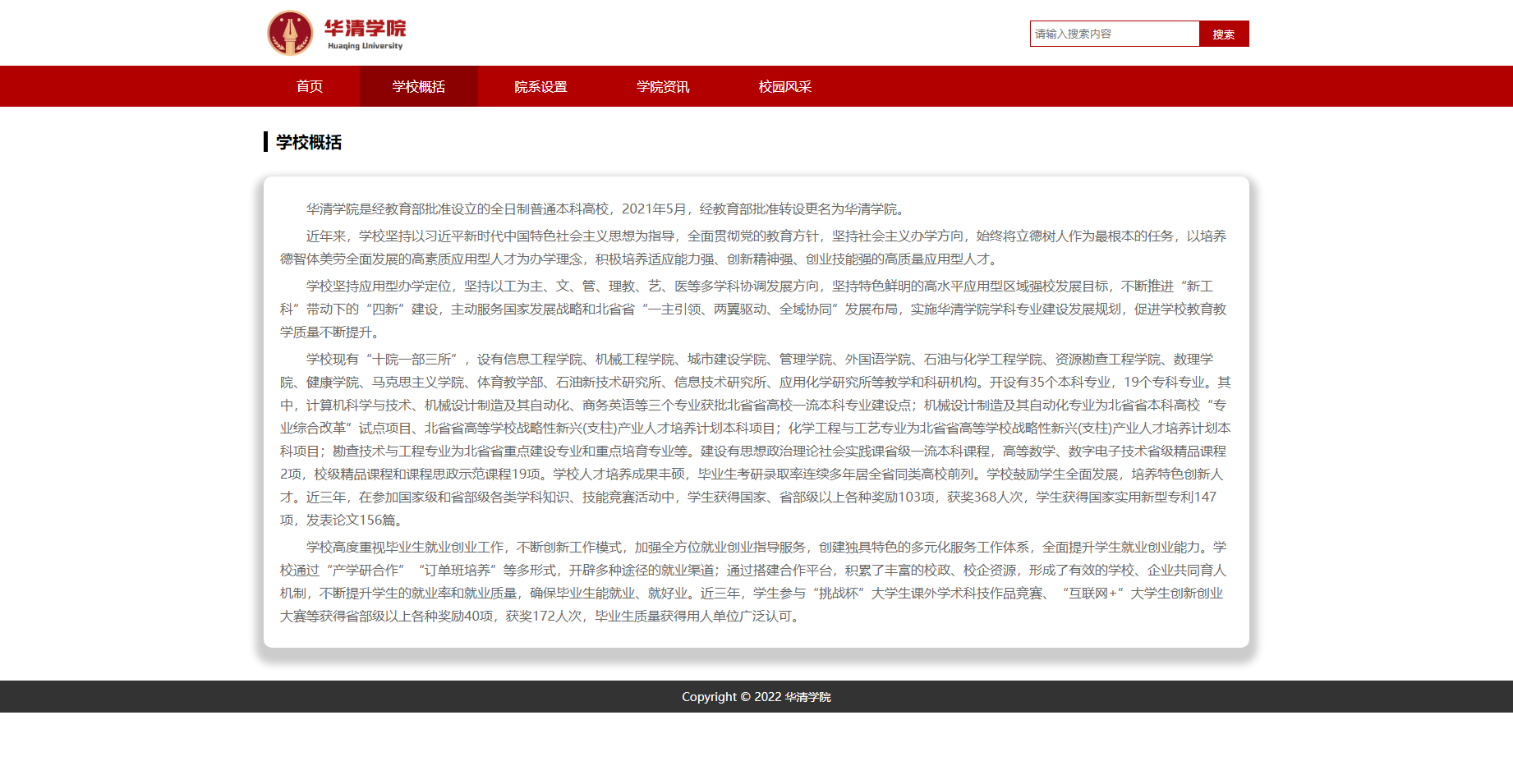This screenshot has height=784, width=1513.
Task: Open the 校园风采 navigation item
Action: click(785, 86)
